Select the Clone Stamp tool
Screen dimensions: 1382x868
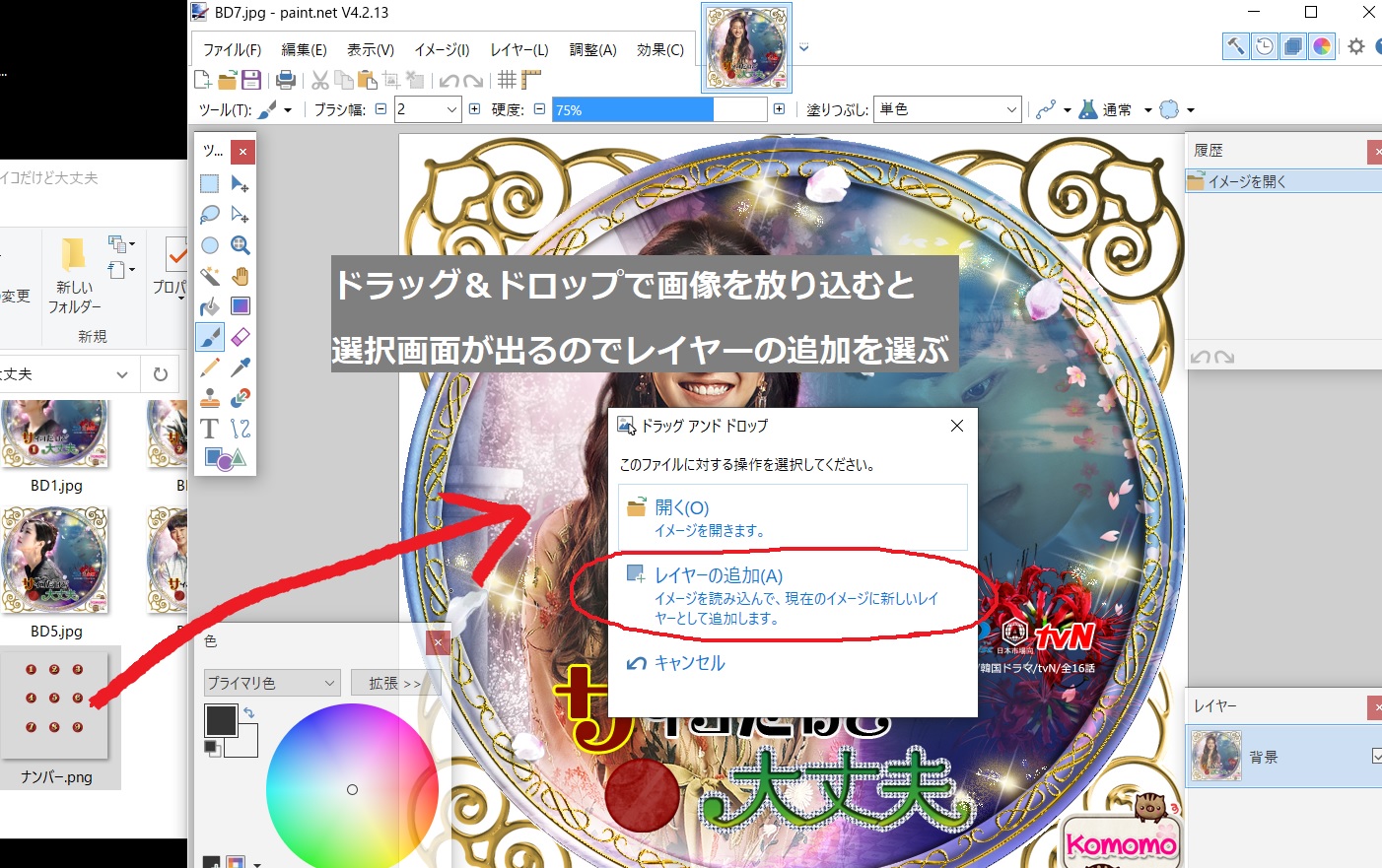coord(210,398)
